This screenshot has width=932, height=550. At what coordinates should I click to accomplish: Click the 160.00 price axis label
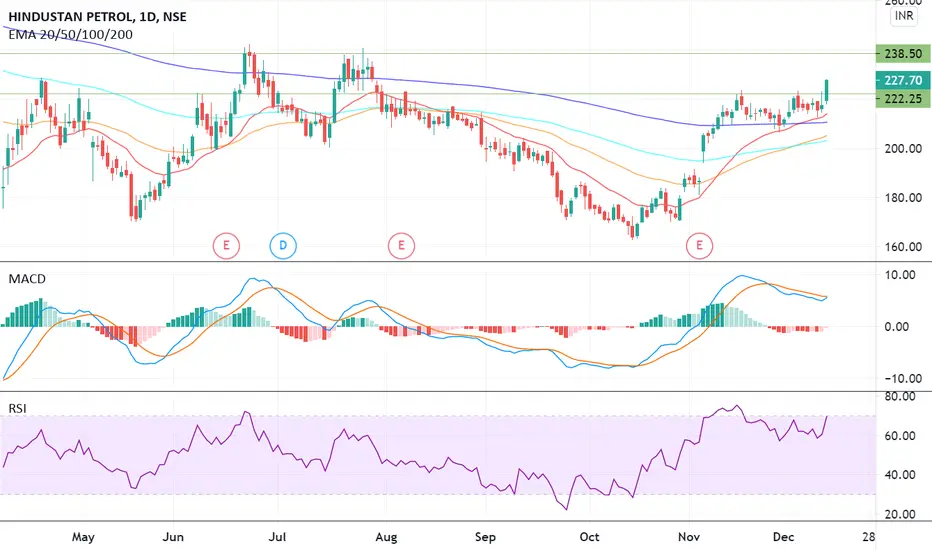(x=903, y=247)
